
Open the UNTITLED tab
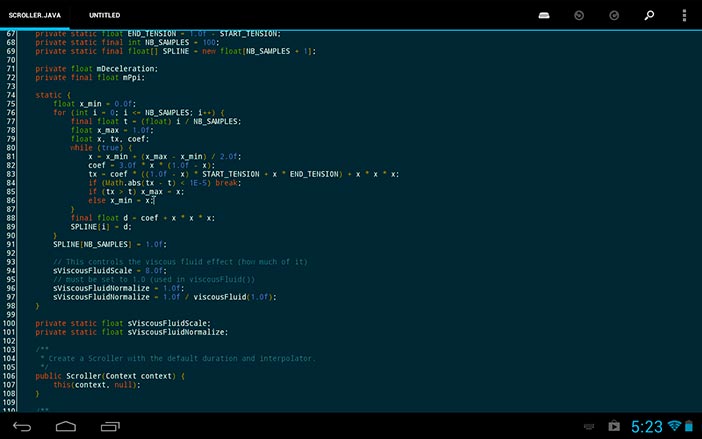point(104,15)
